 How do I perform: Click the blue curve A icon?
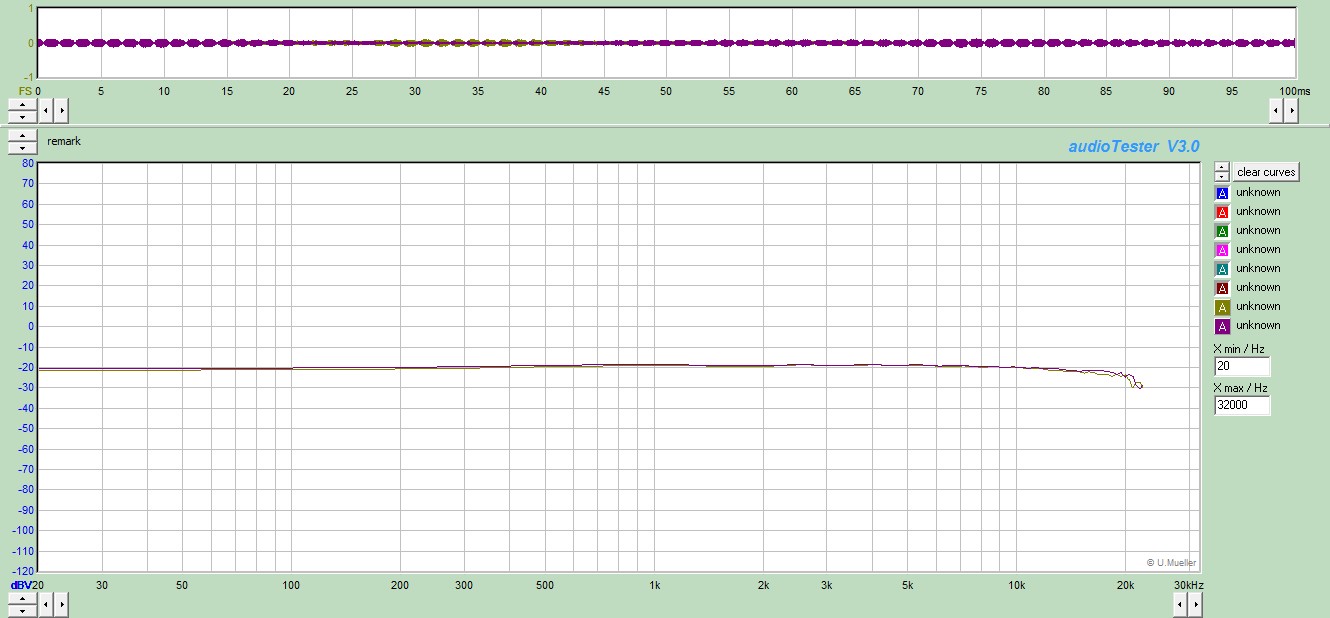pos(1221,193)
